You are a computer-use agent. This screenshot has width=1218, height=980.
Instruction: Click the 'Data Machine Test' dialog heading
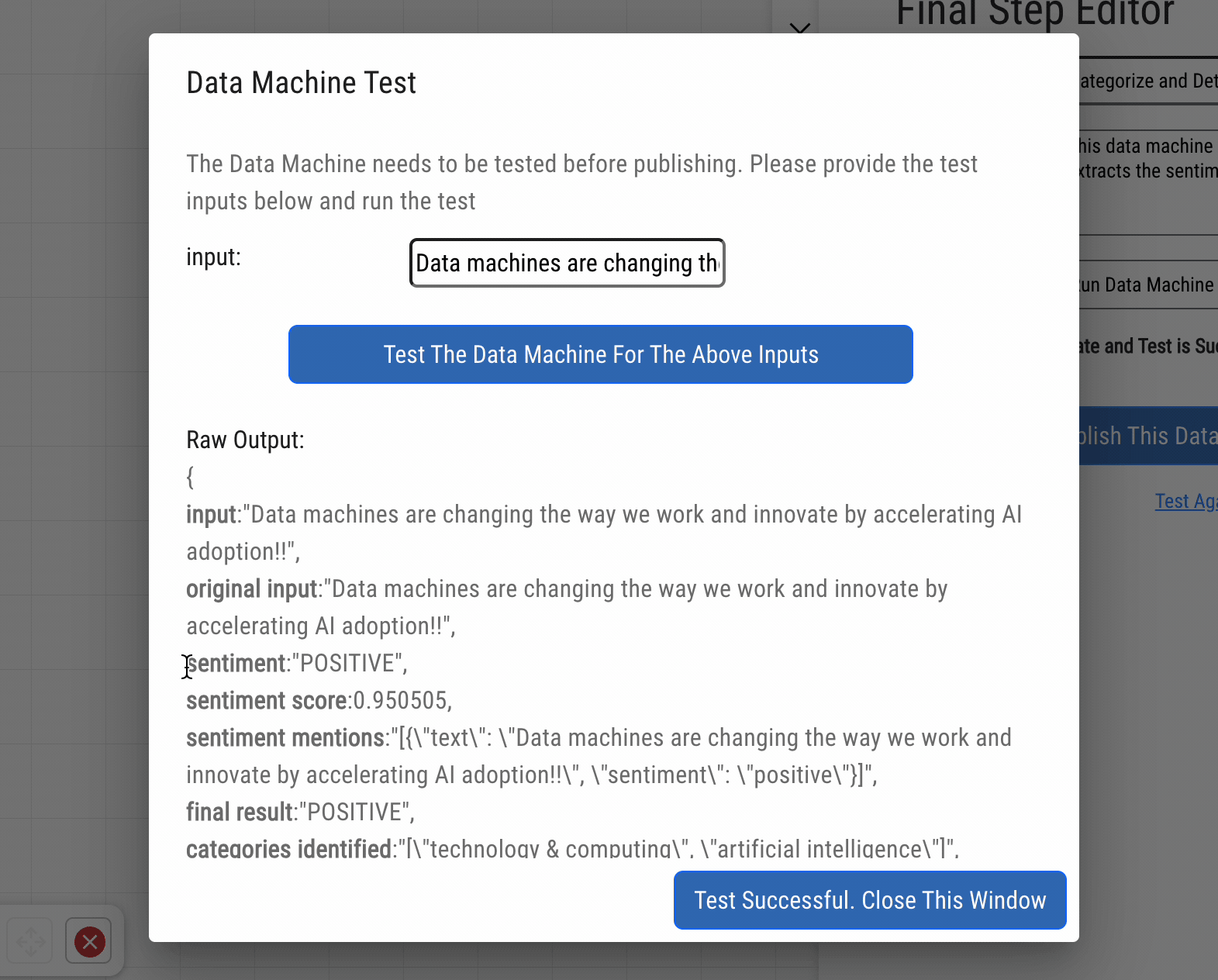[301, 82]
